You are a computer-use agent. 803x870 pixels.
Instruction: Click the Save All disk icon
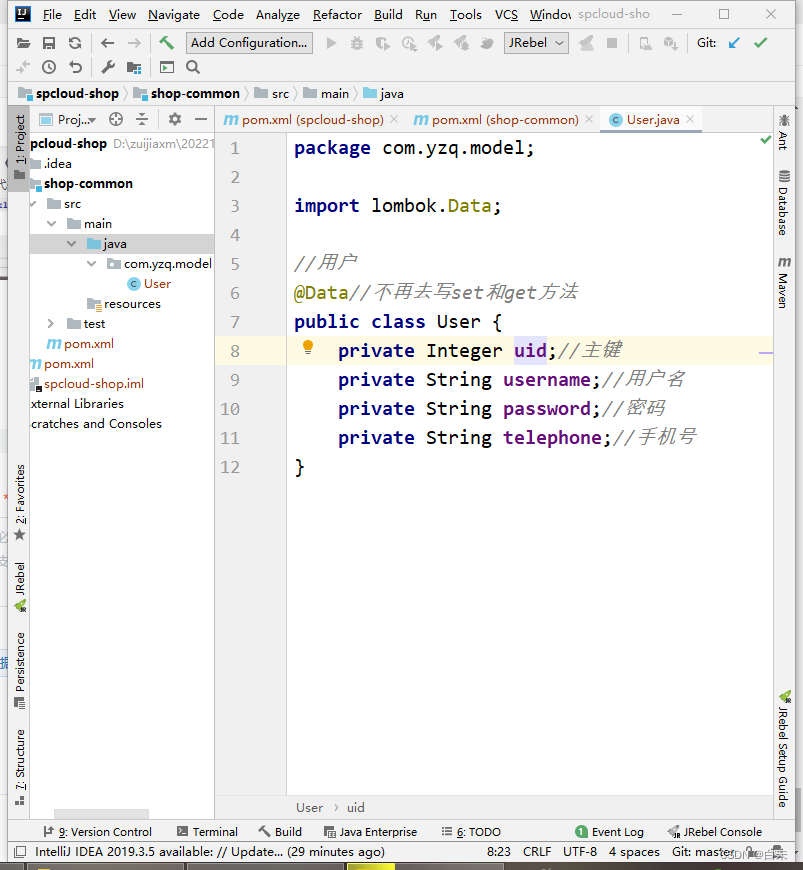tap(48, 42)
